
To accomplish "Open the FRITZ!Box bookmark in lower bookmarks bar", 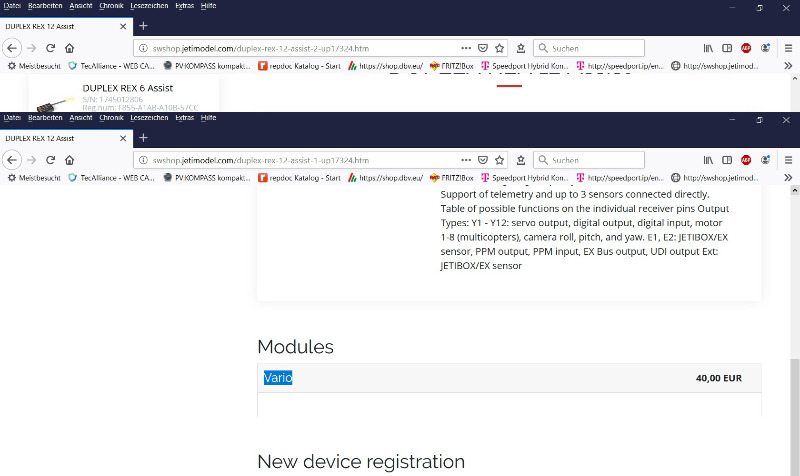I will click(x=452, y=178).
